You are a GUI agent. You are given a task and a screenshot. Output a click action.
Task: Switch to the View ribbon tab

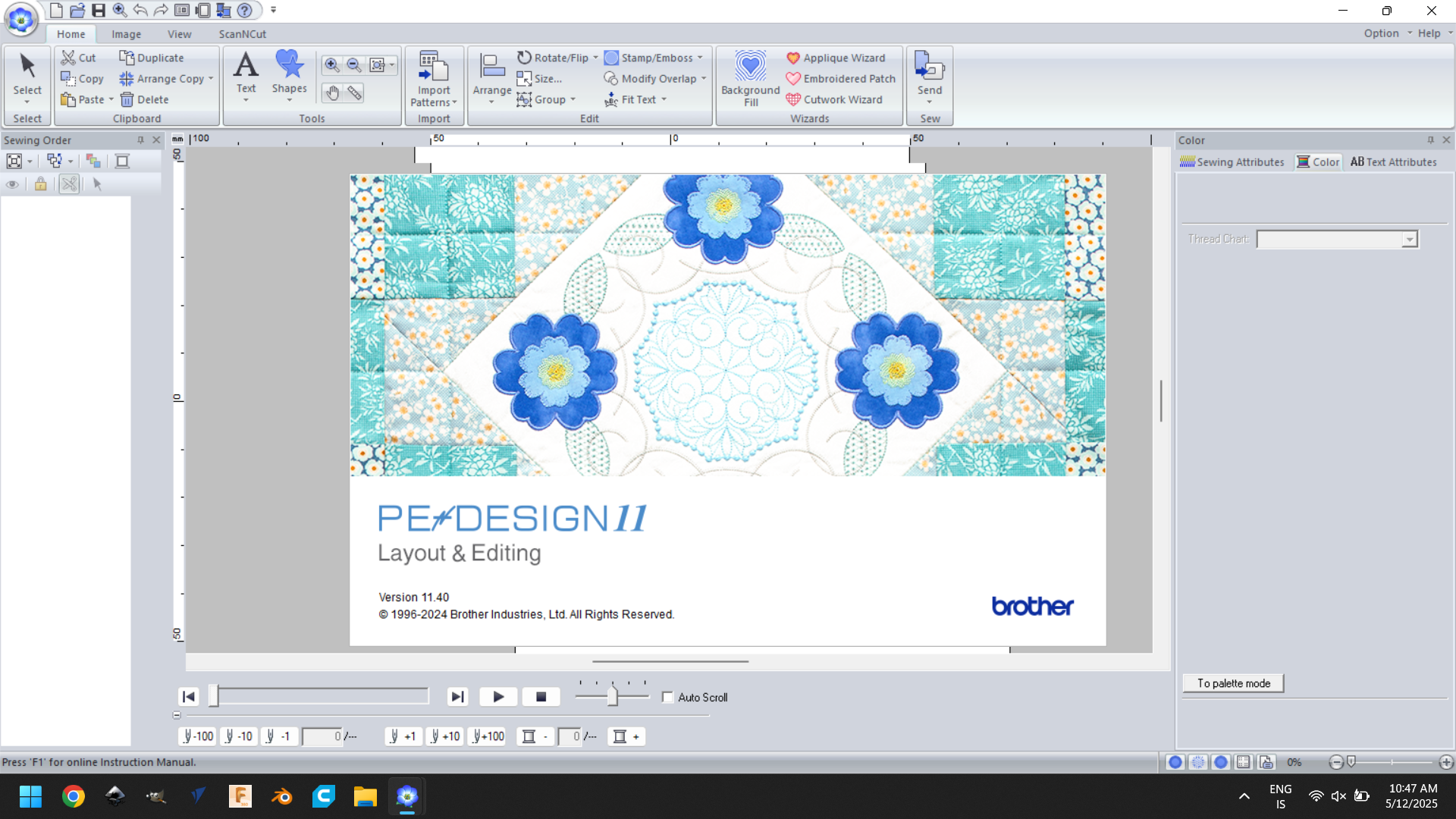point(179,34)
